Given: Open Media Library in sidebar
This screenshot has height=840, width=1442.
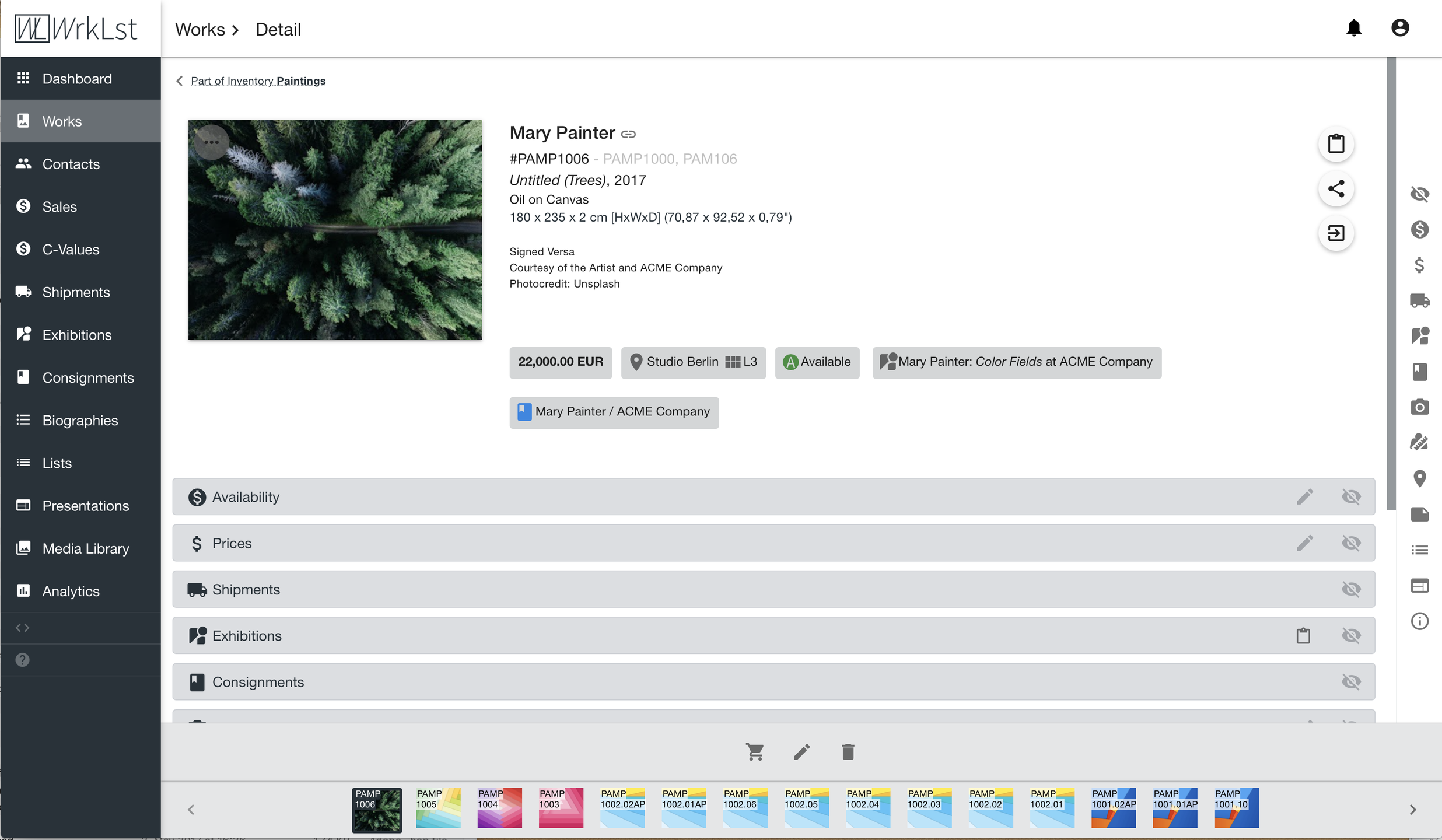Looking at the screenshot, I should tap(85, 548).
